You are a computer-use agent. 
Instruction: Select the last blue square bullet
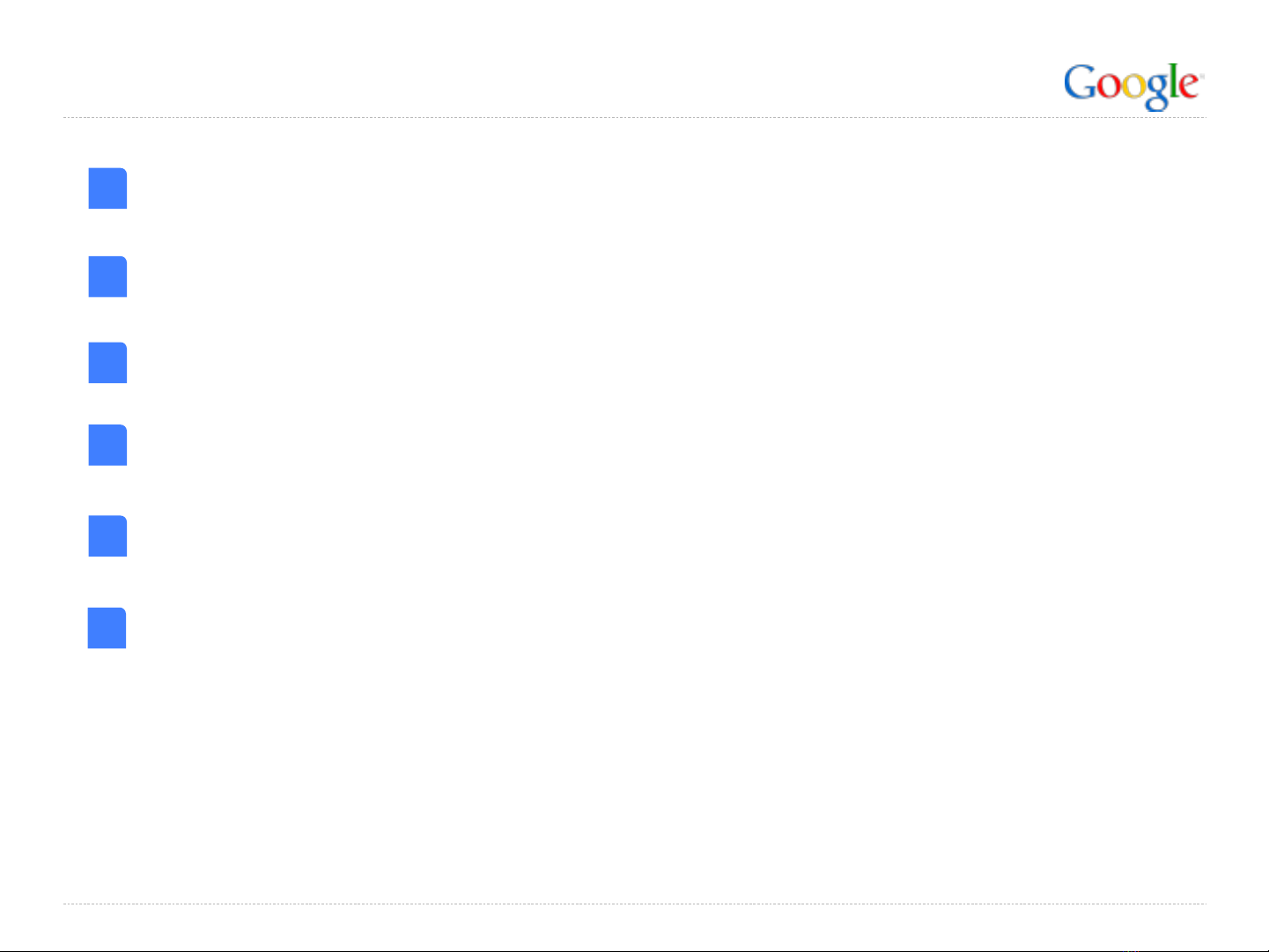point(107,628)
